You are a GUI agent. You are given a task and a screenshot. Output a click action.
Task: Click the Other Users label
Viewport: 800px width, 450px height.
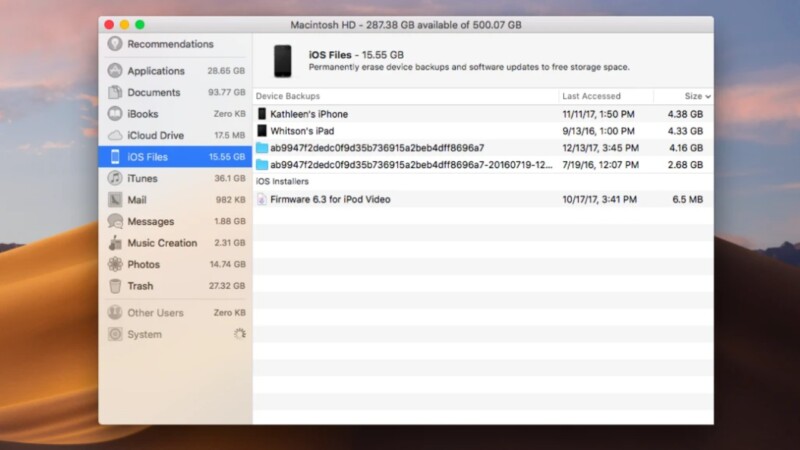click(x=155, y=313)
